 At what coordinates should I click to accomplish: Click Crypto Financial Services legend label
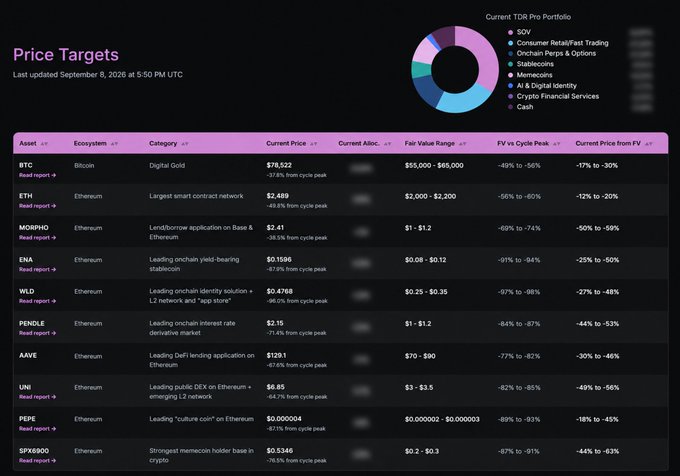[x=558, y=96]
